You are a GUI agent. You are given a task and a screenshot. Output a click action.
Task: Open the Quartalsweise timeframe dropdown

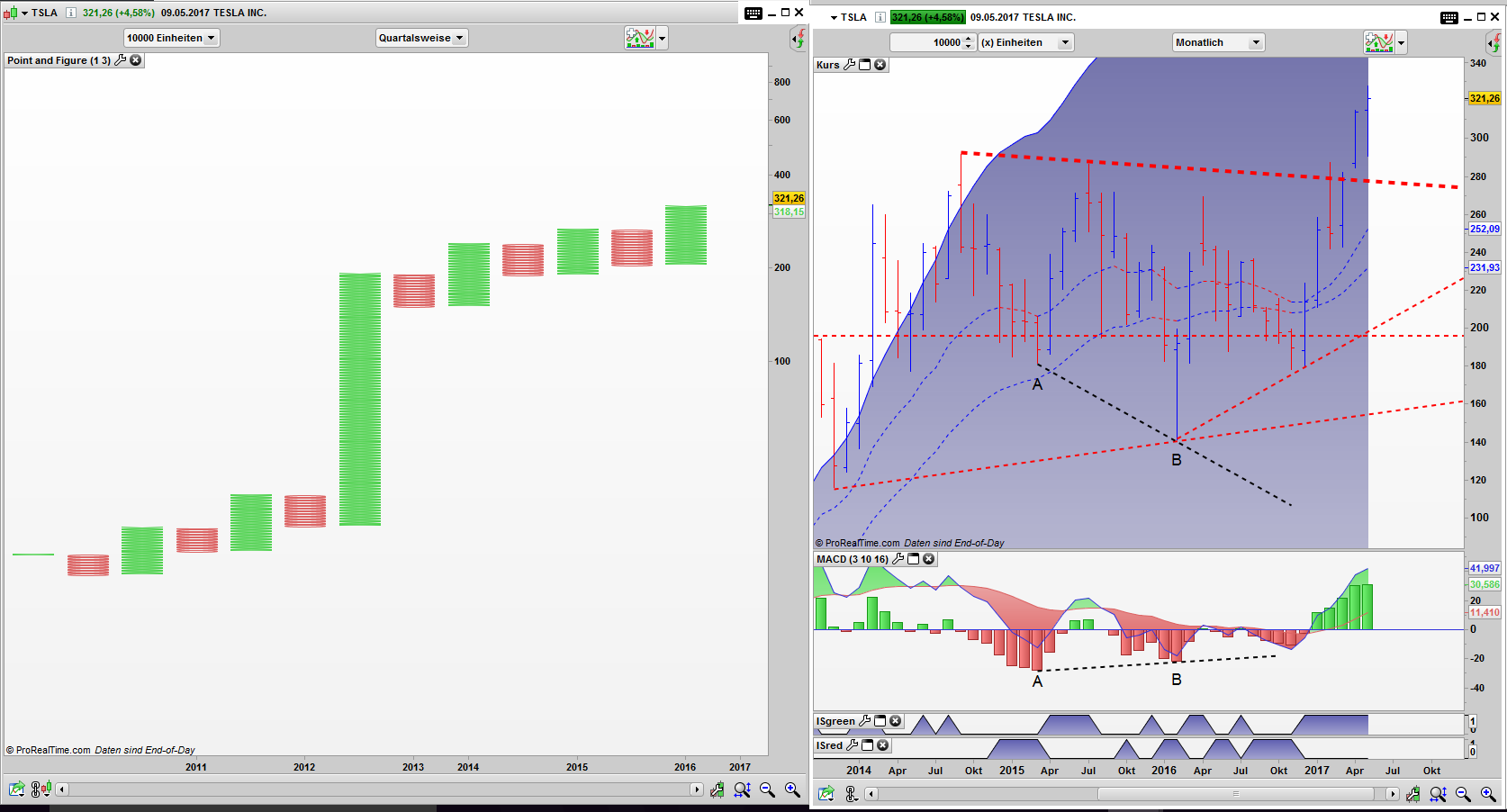click(421, 38)
